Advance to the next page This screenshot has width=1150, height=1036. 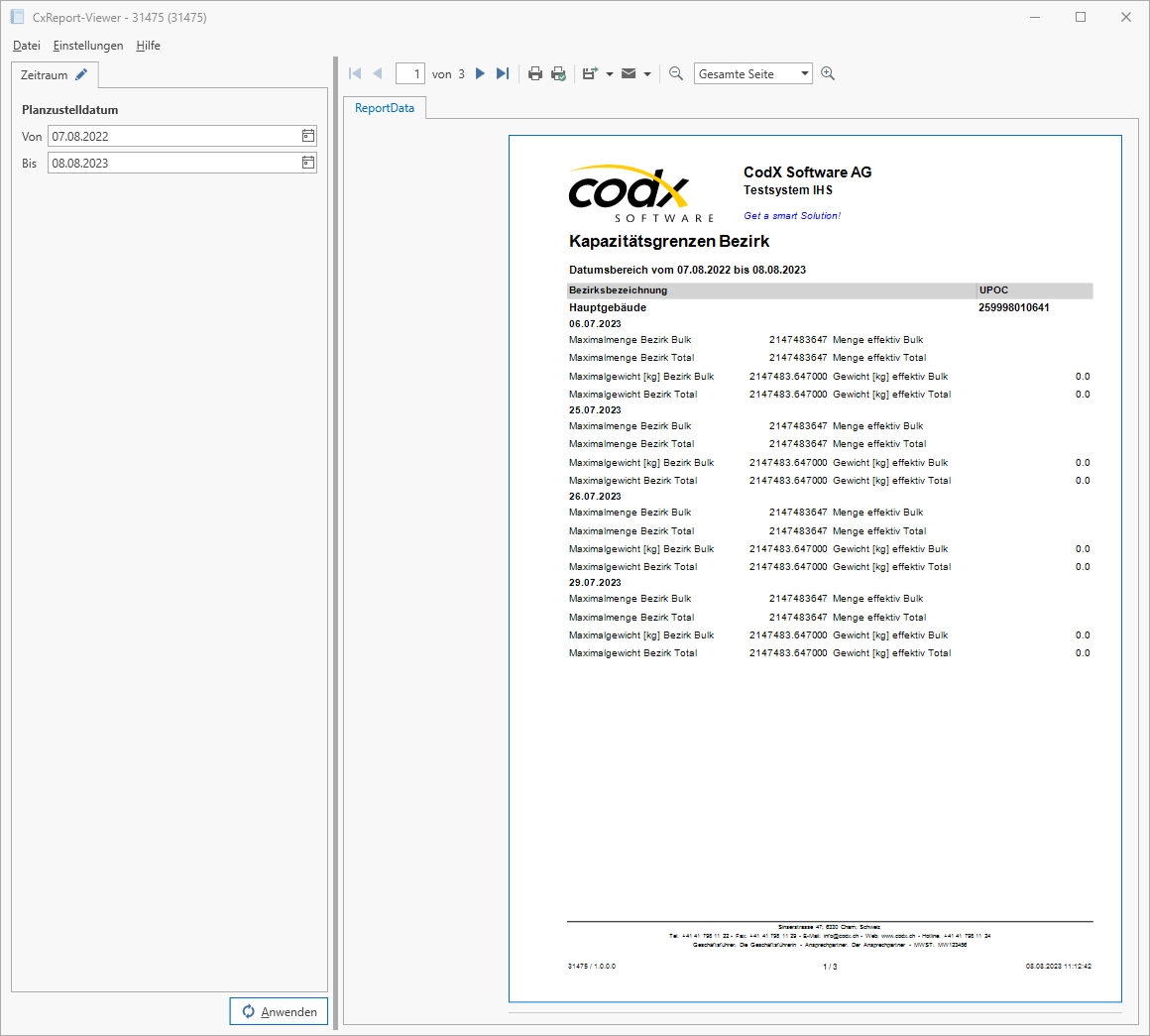(480, 72)
